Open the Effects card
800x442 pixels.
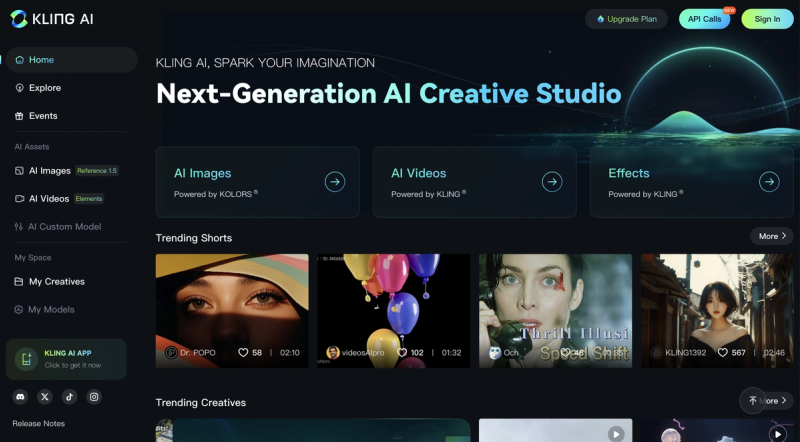click(x=692, y=182)
